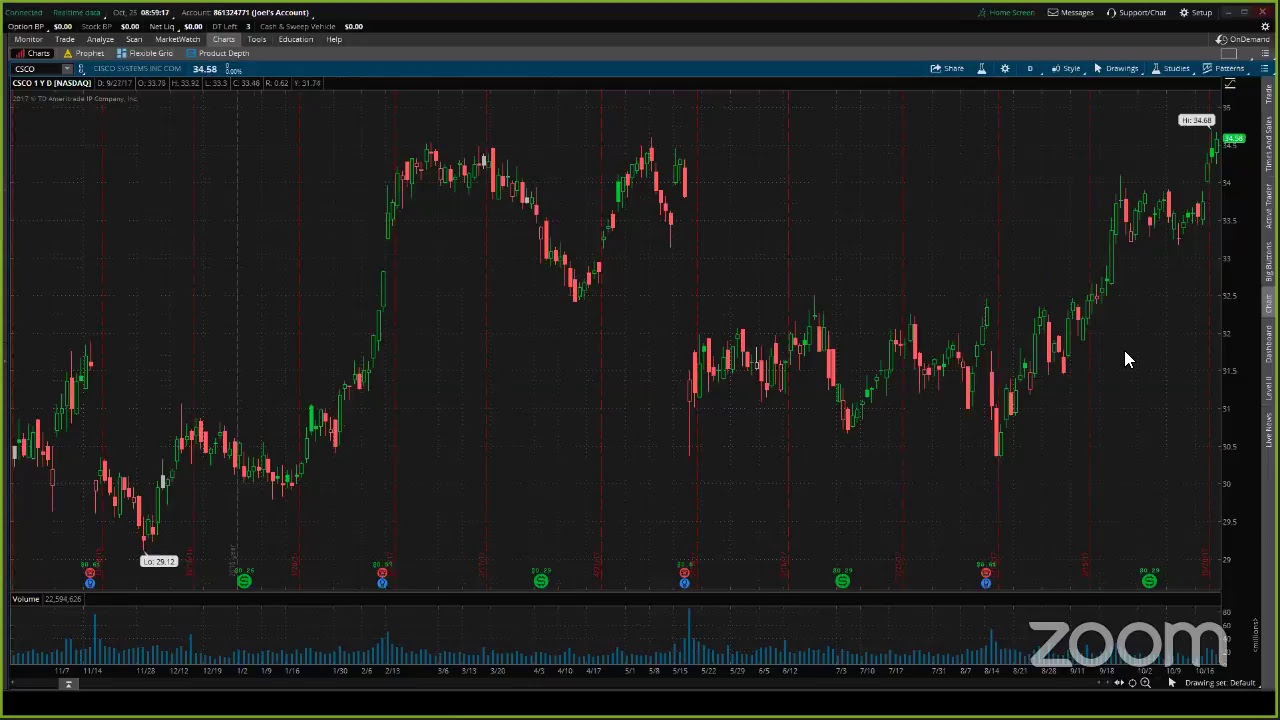Screen dimensions: 1280x720
Task: Click the grid layout rectangle icon
Action: click(x=1229, y=53)
